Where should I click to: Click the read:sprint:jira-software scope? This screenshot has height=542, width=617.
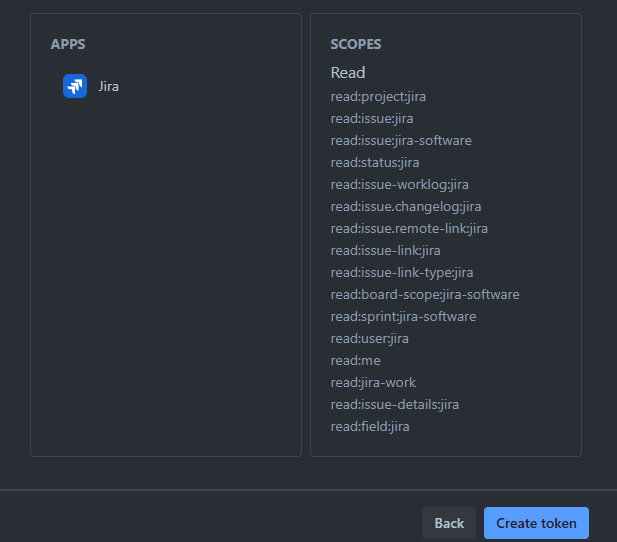(x=403, y=317)
